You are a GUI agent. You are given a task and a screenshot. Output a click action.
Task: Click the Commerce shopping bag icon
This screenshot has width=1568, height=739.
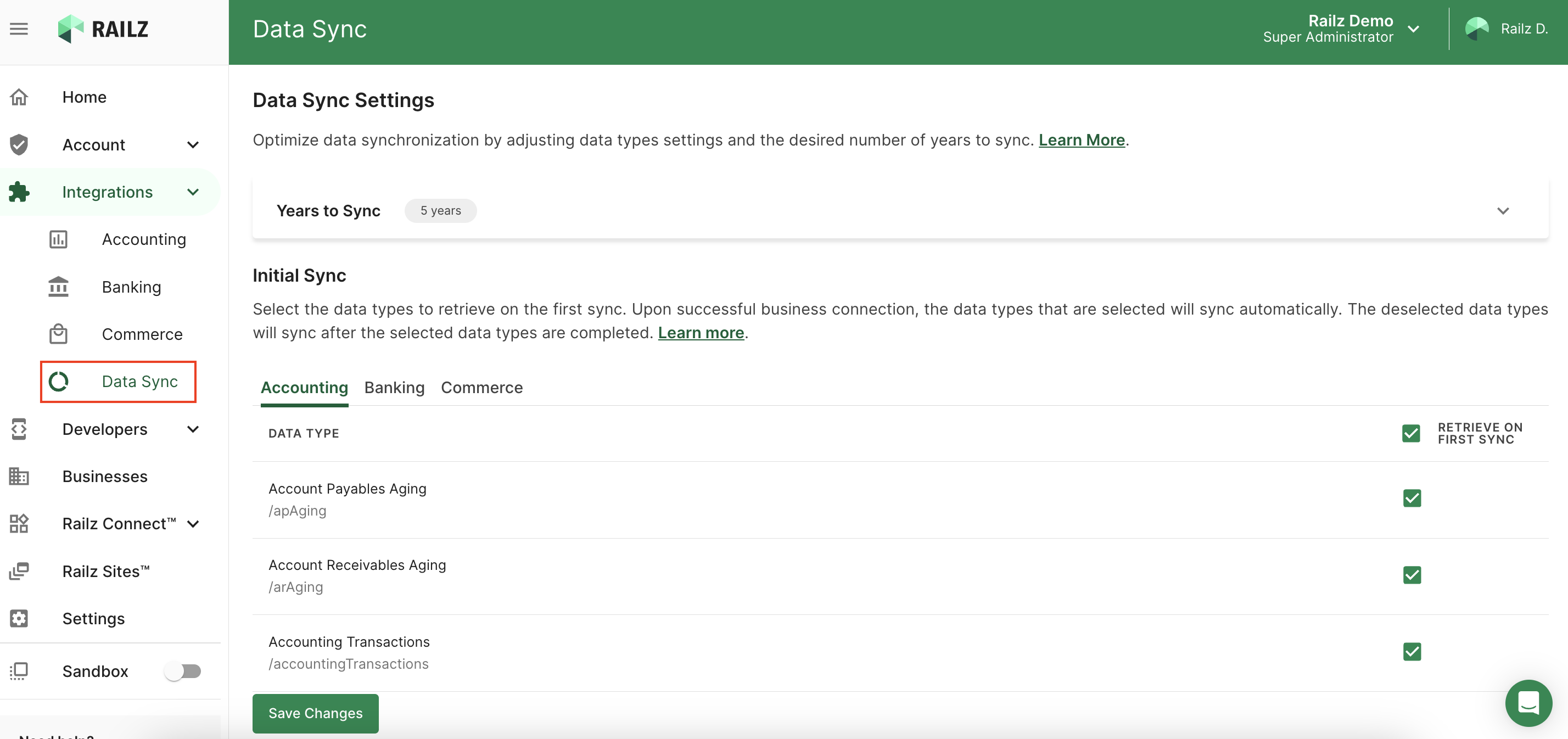[x=58, y=334]
